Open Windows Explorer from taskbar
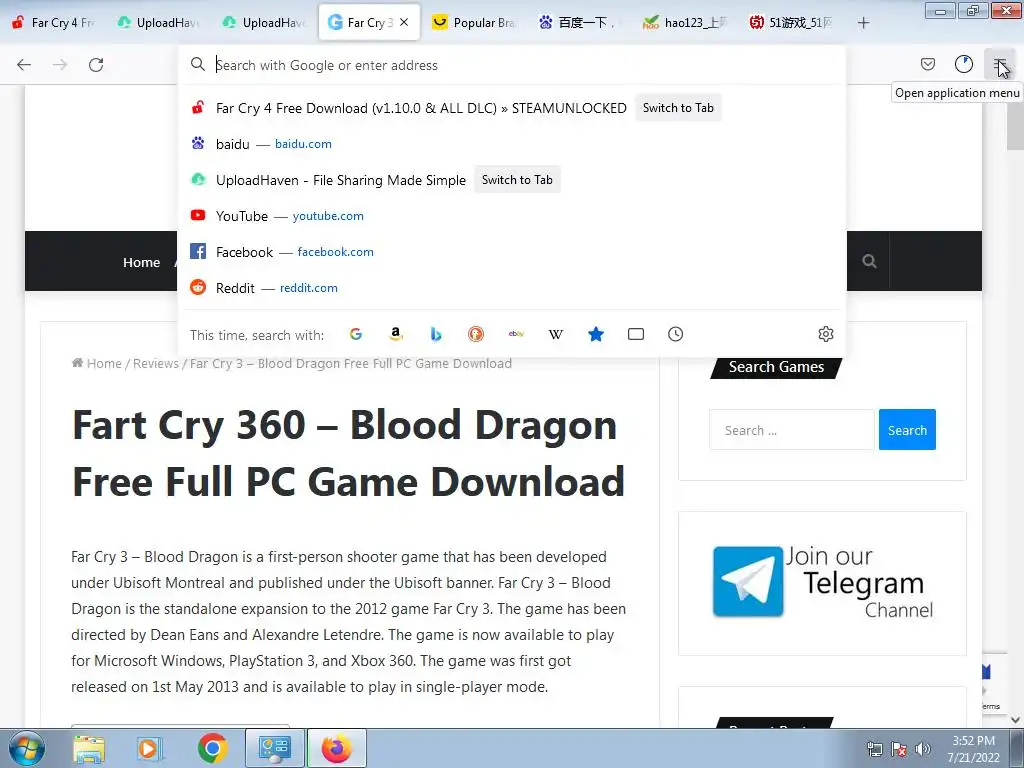This screenshot has height=768, width=1024. (x=89, y=748)
